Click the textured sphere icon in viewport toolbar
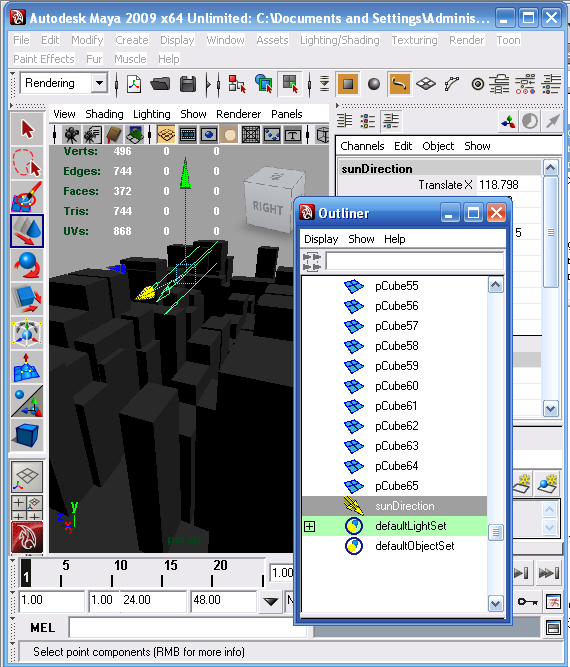 click(230, 136)
